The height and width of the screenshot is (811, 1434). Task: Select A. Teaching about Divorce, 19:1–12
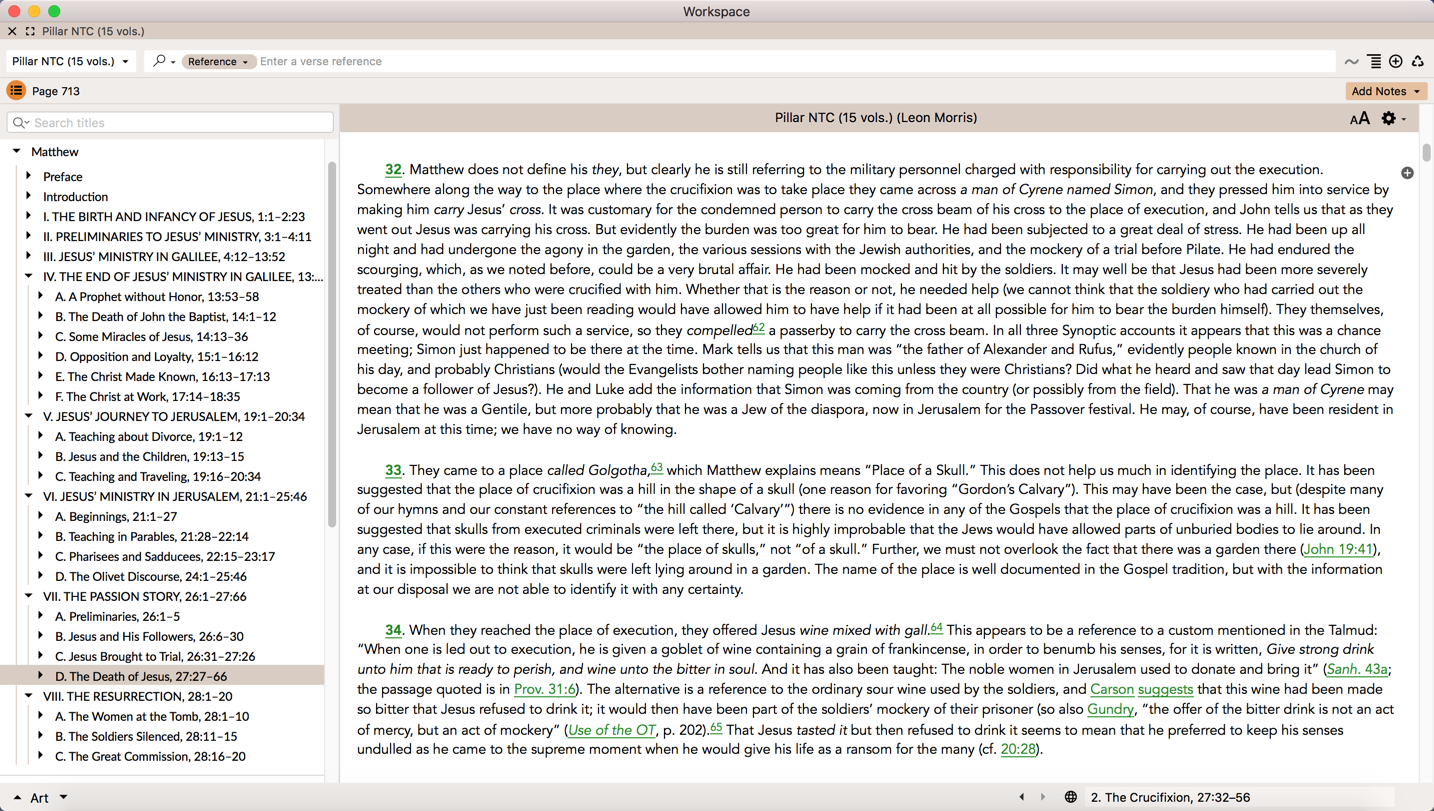149,436
